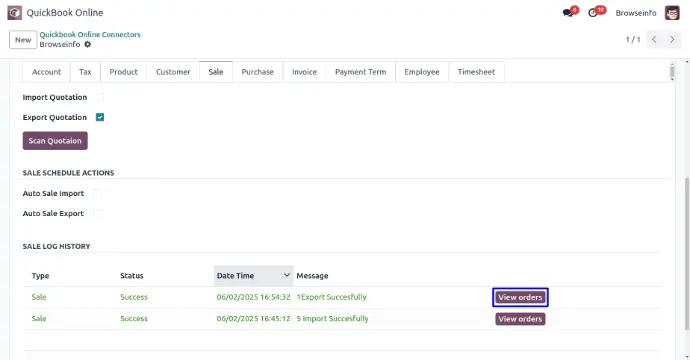
Task: Follow the Quickbook Online Connectors breadcrumb link
Action: point(90,34)
